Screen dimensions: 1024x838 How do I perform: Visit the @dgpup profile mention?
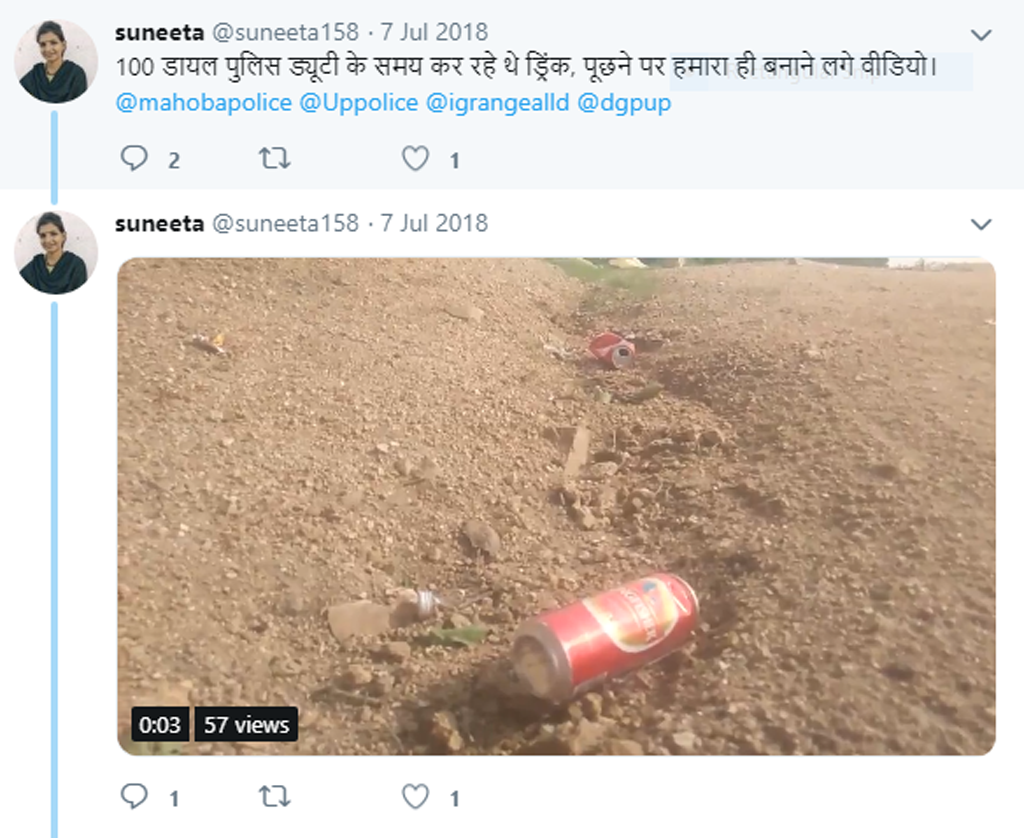click(624, 103)
